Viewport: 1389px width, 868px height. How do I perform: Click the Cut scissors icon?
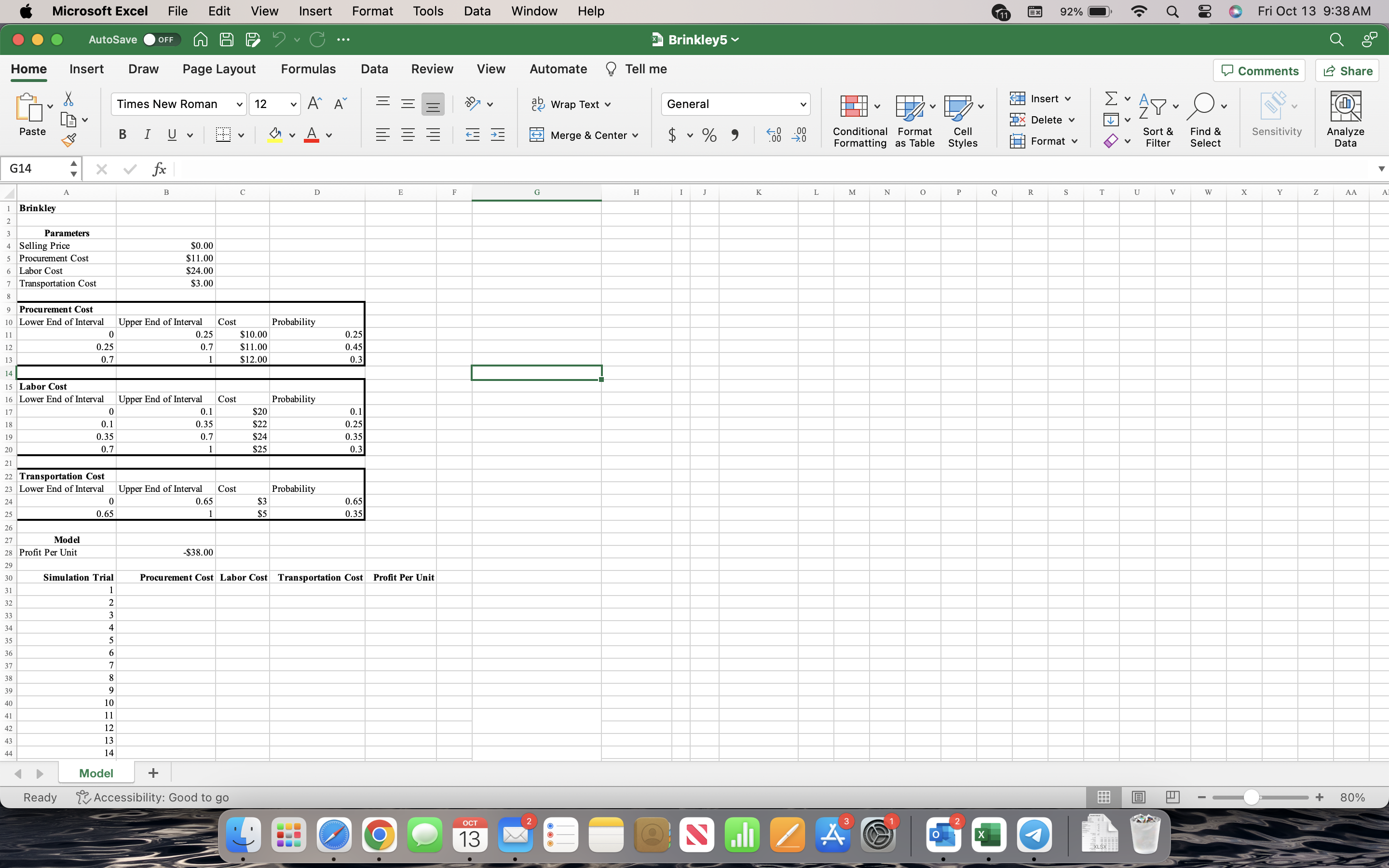68,99
